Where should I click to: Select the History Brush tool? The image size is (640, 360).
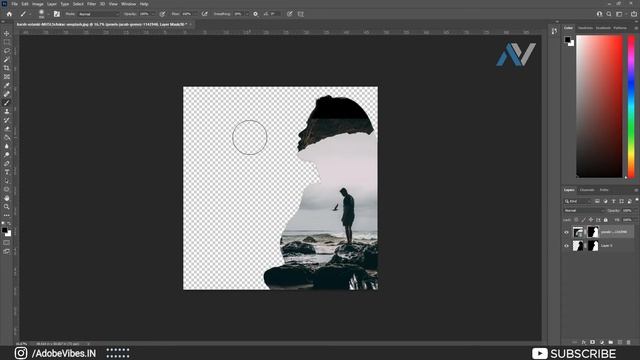pos(7,120)
